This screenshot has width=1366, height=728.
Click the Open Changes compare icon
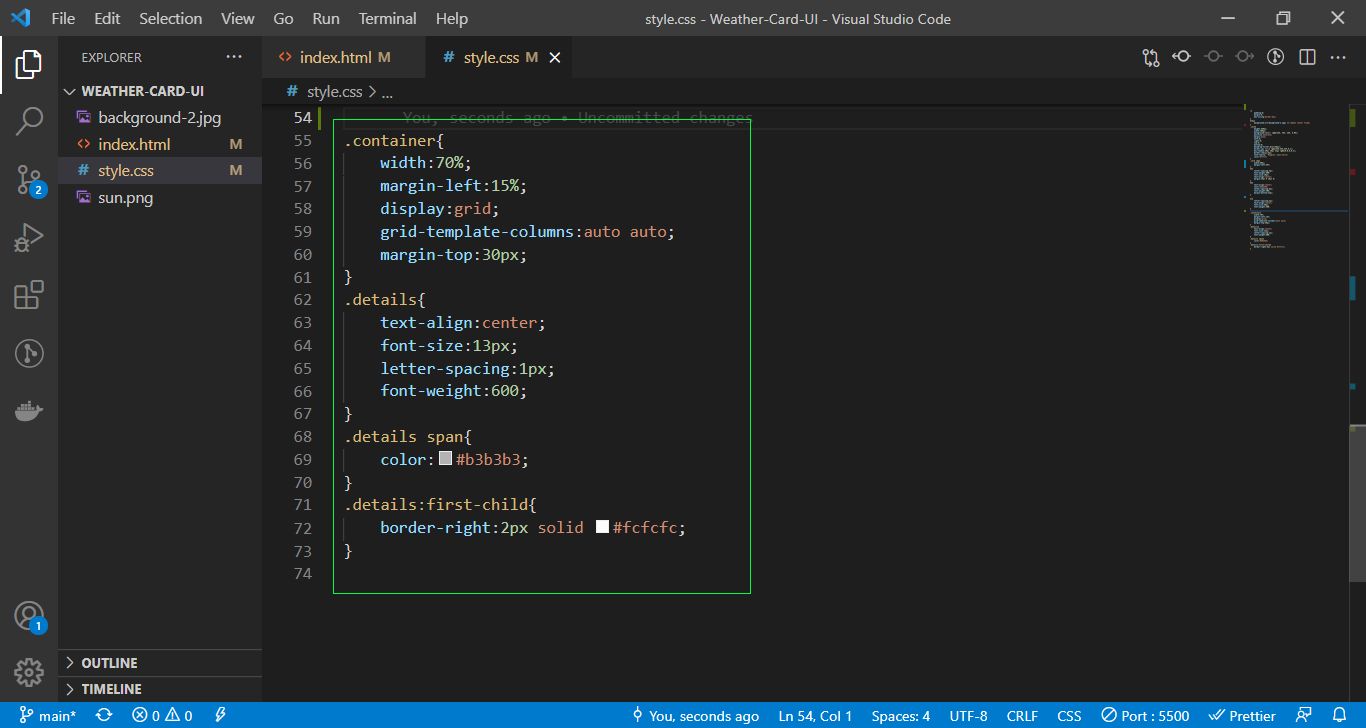(1151, 57)
